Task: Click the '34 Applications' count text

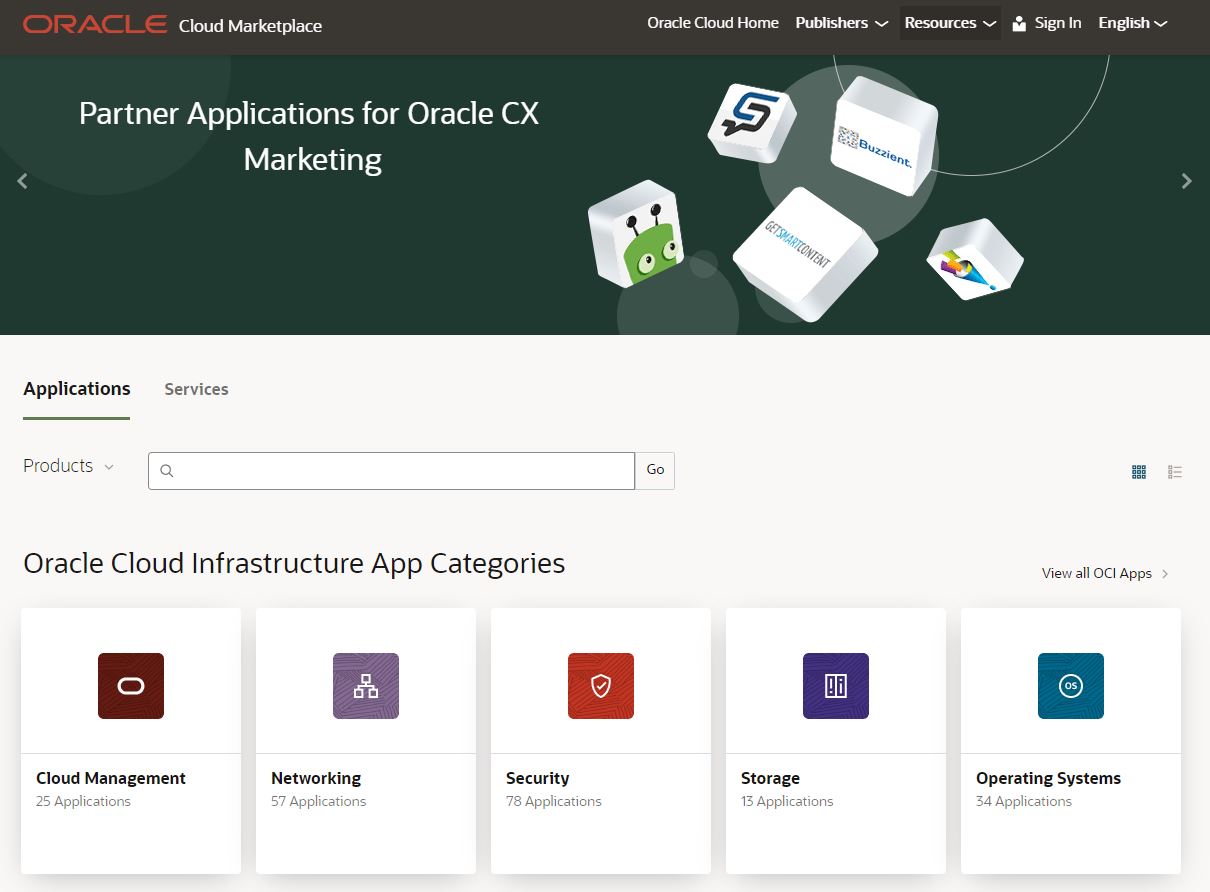Action: click(x=1024, y=801)
